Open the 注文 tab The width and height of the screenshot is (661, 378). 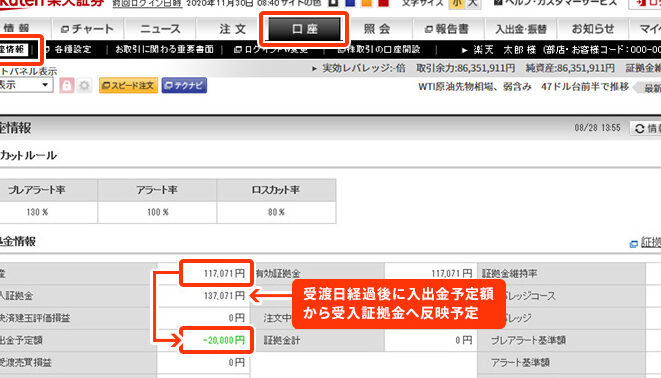[x=232, y=29]
